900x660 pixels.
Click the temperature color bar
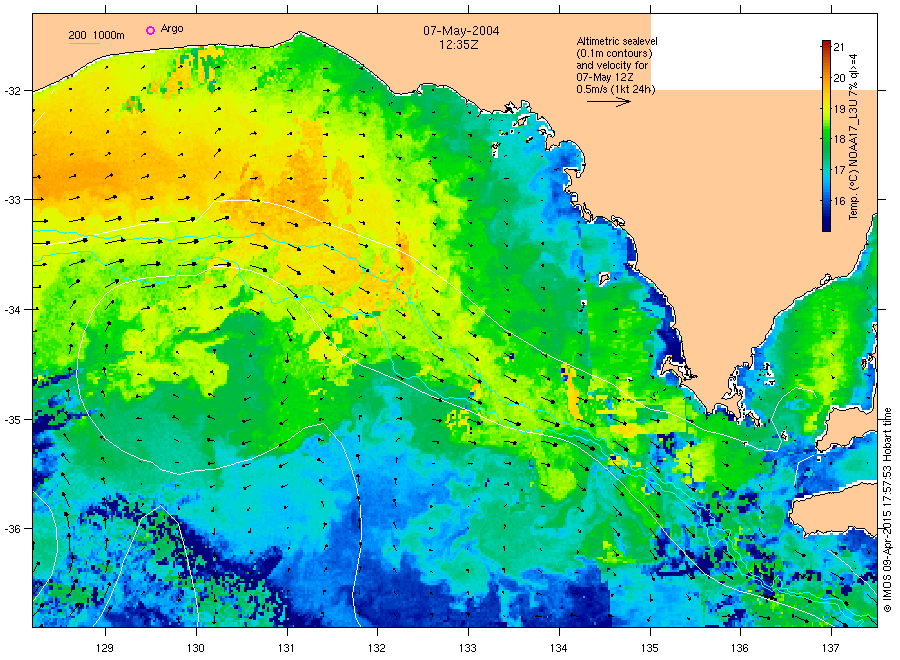tap(826, 136)
